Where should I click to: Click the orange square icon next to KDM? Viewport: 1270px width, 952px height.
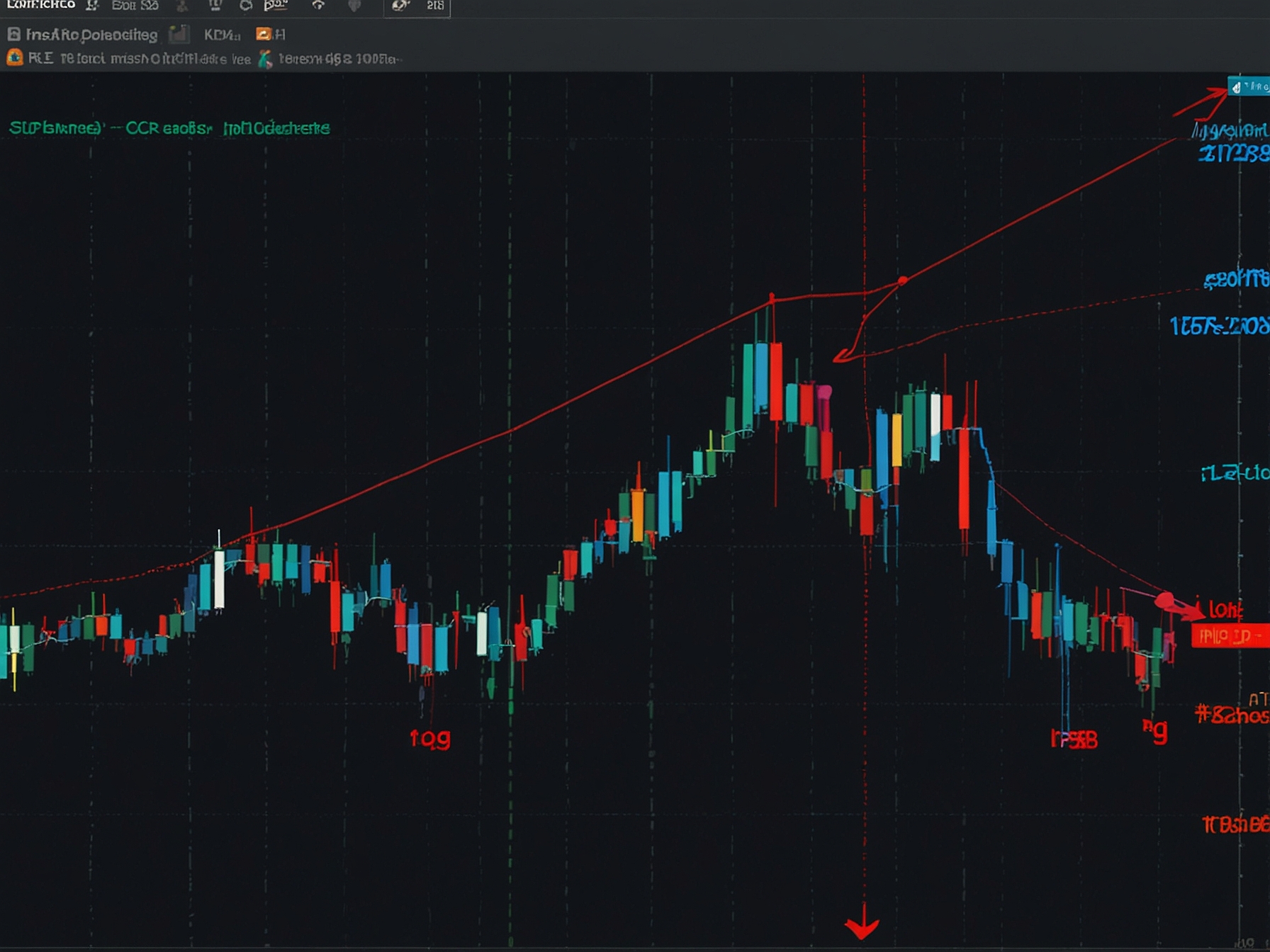[x=264, y=34]
